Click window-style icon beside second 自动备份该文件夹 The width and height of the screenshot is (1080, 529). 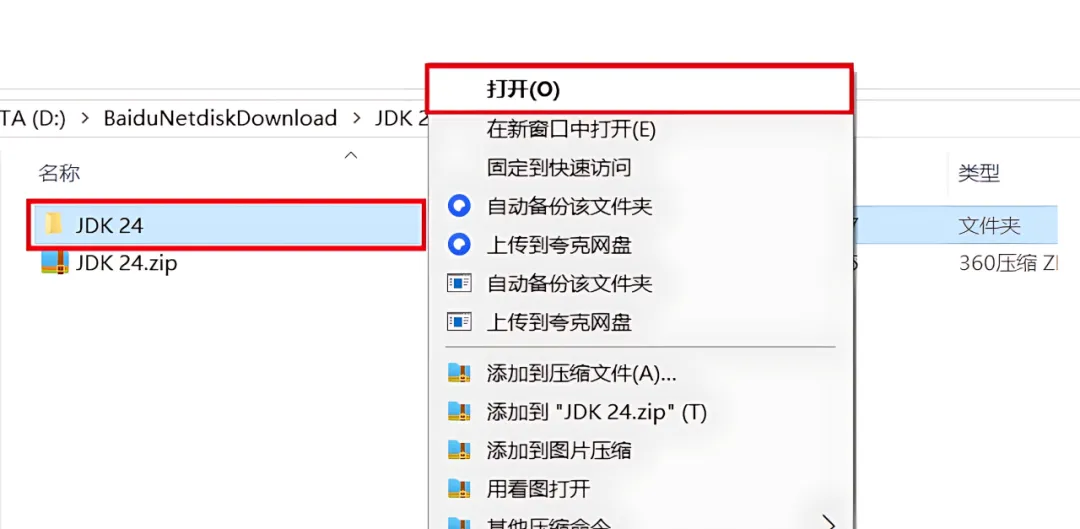coord(459,283)
